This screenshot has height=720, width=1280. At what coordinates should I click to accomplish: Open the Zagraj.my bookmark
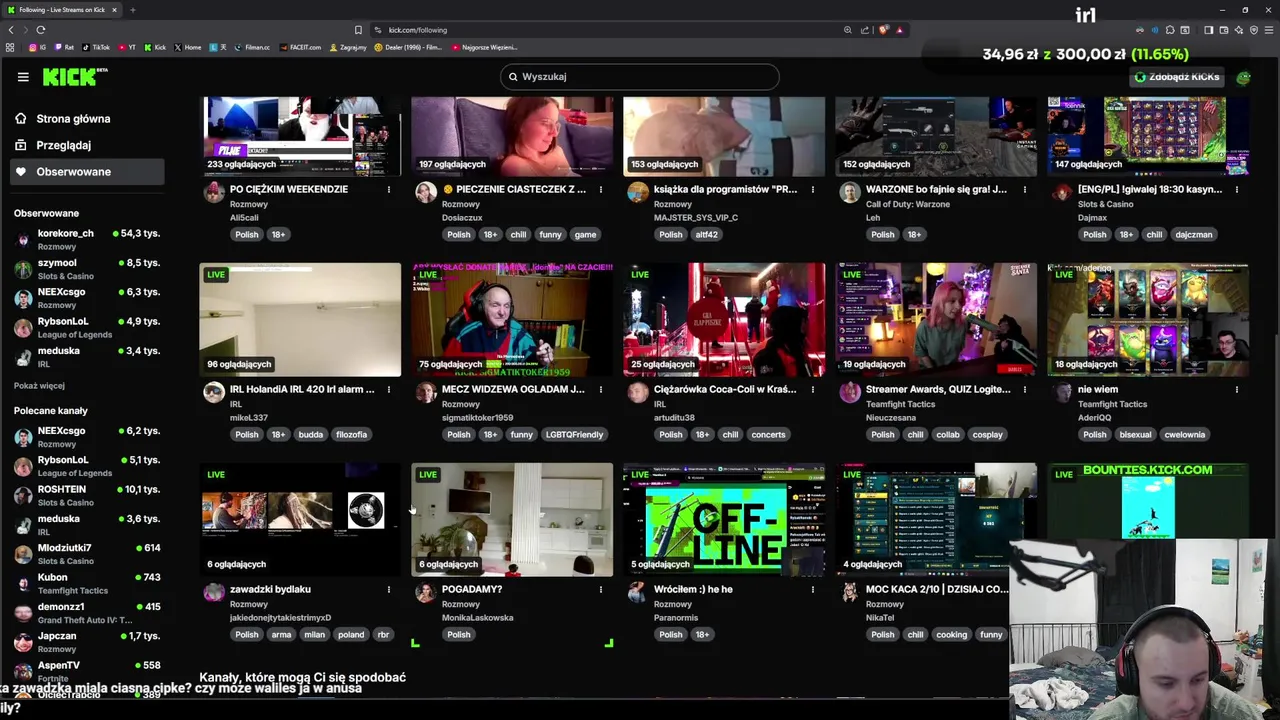point(348,47)
